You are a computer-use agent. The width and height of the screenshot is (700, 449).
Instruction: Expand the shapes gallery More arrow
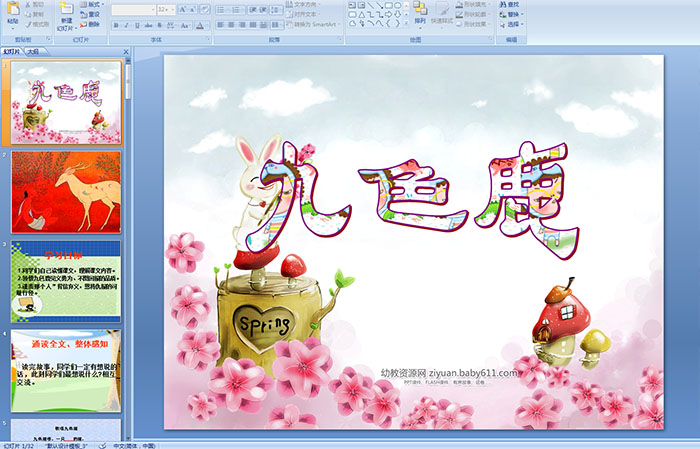click(406, 24)
